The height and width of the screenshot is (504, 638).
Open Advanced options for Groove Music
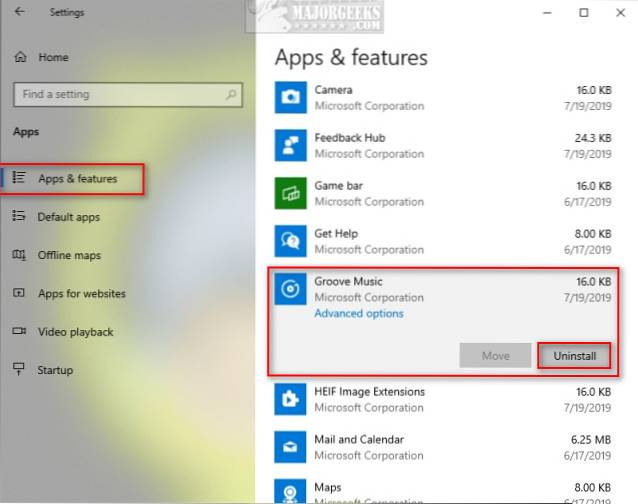click(359, 314)
